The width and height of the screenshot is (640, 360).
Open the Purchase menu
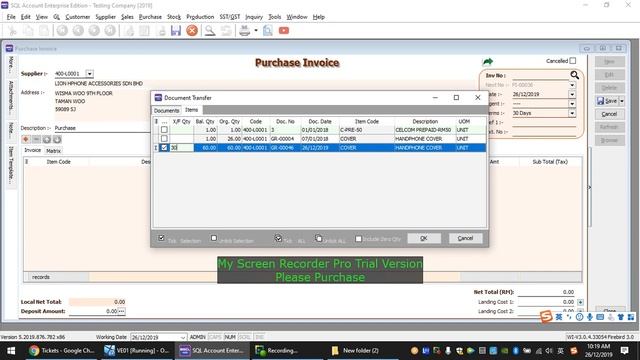150,17
